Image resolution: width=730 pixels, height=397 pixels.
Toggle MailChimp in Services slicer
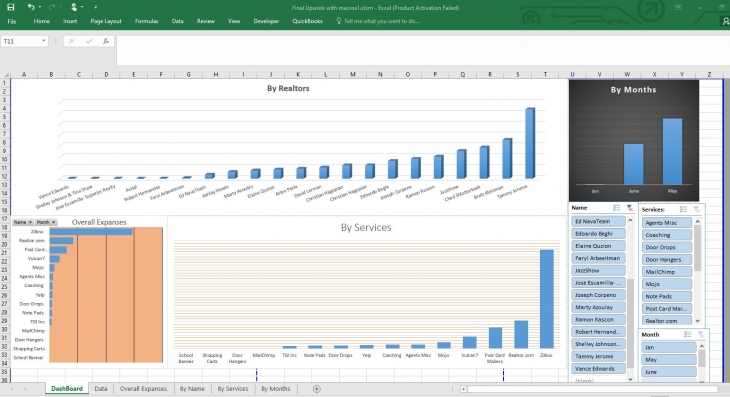667,272
